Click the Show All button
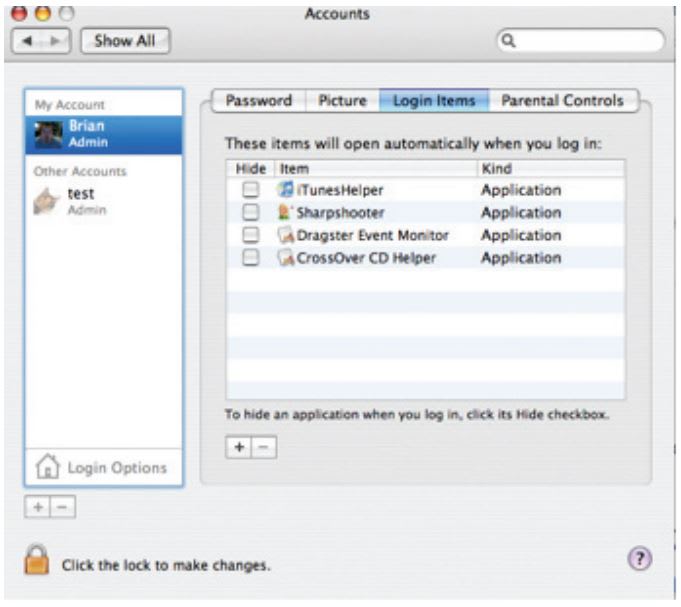Screen dimensions: 681x607 125,41
